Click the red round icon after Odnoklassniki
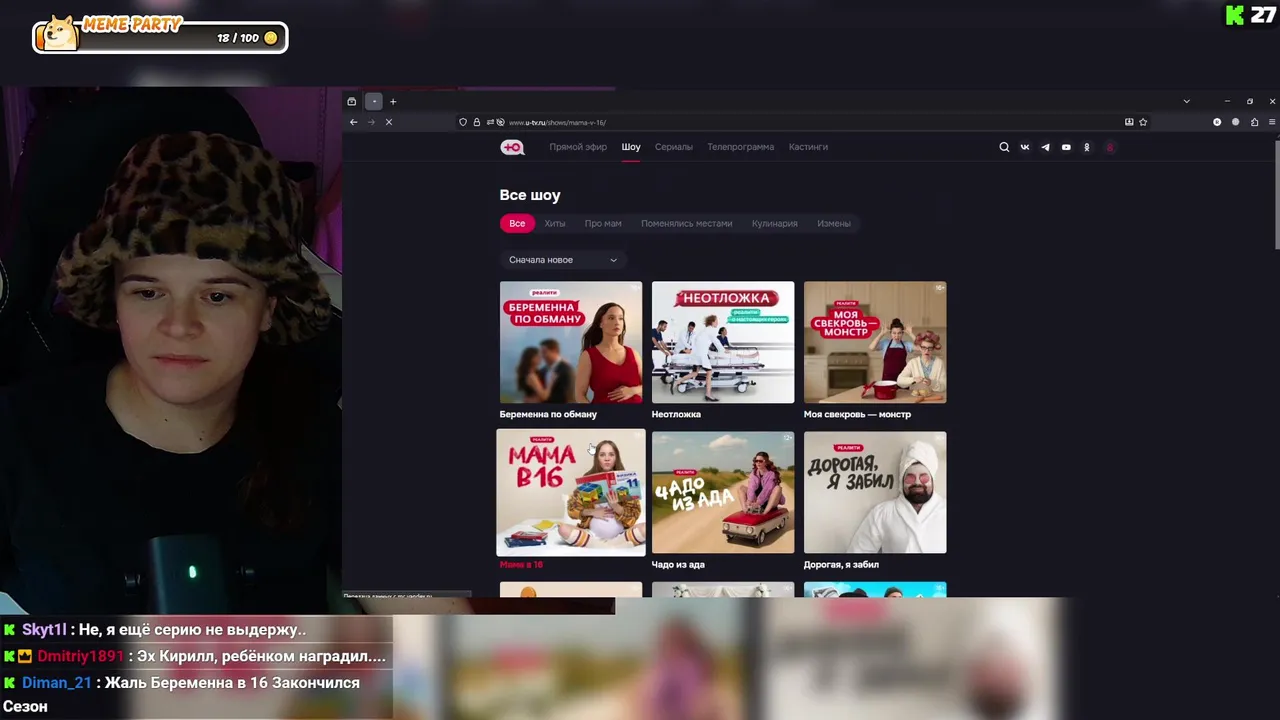 click(1110, 147)
